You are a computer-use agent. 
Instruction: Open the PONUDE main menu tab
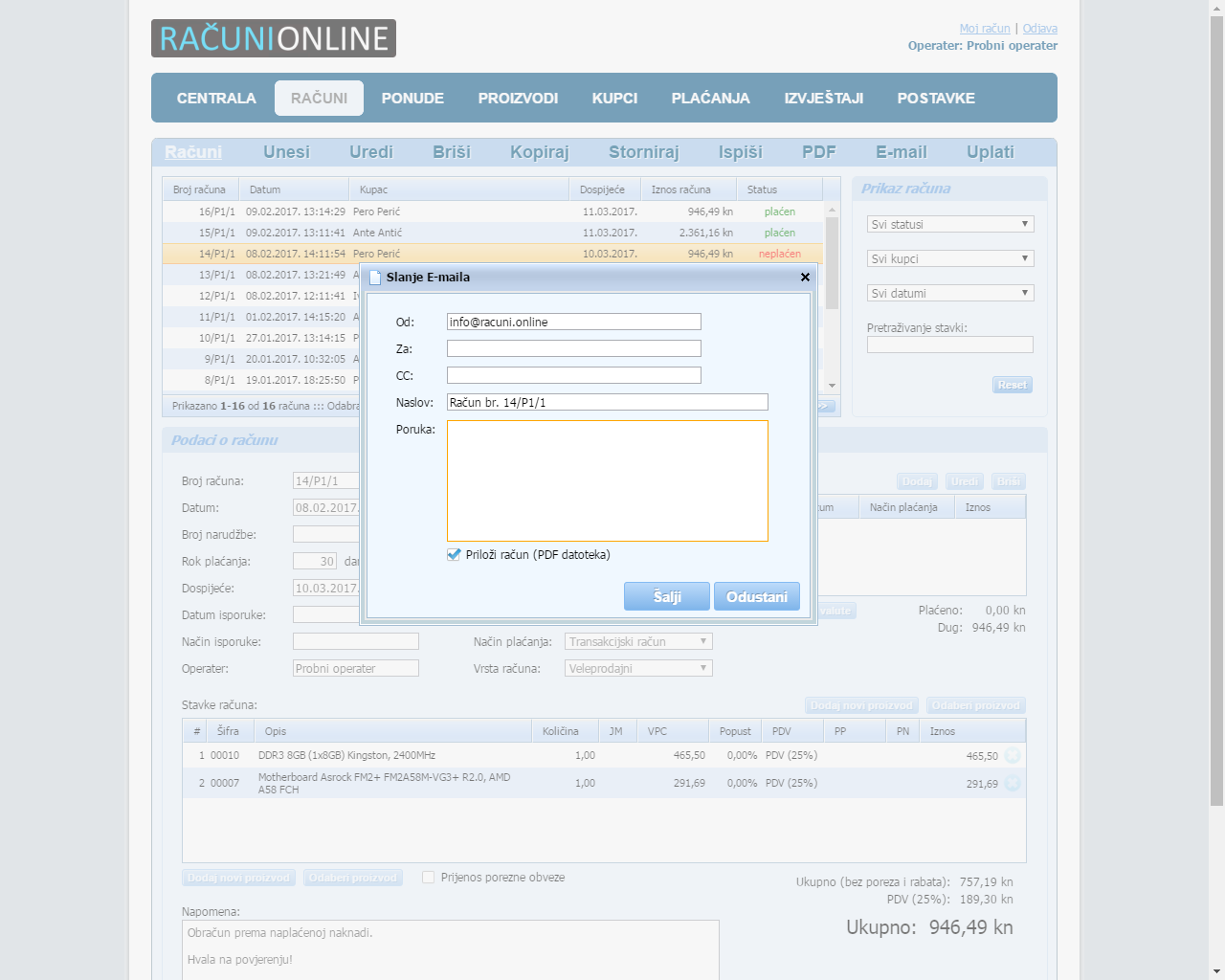click(412, 98)
